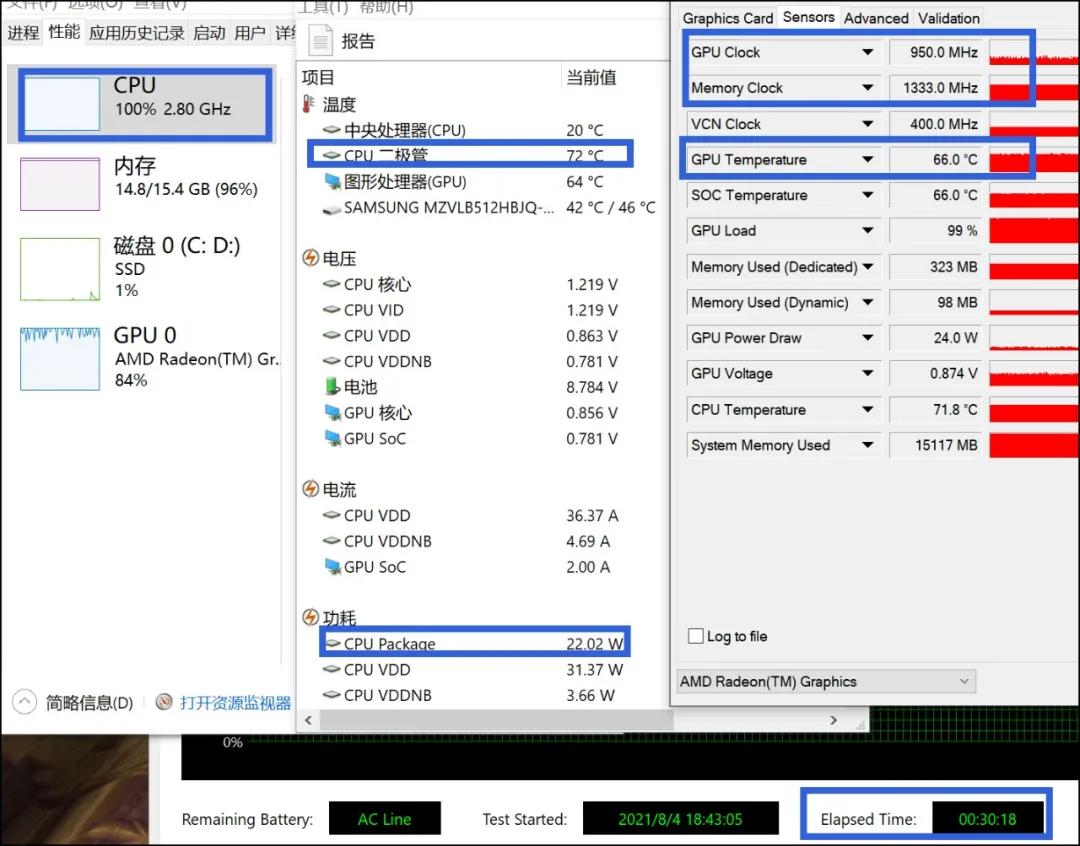Open the Resource Monitor link
1080x846 pixels.
tap(235, 703)
